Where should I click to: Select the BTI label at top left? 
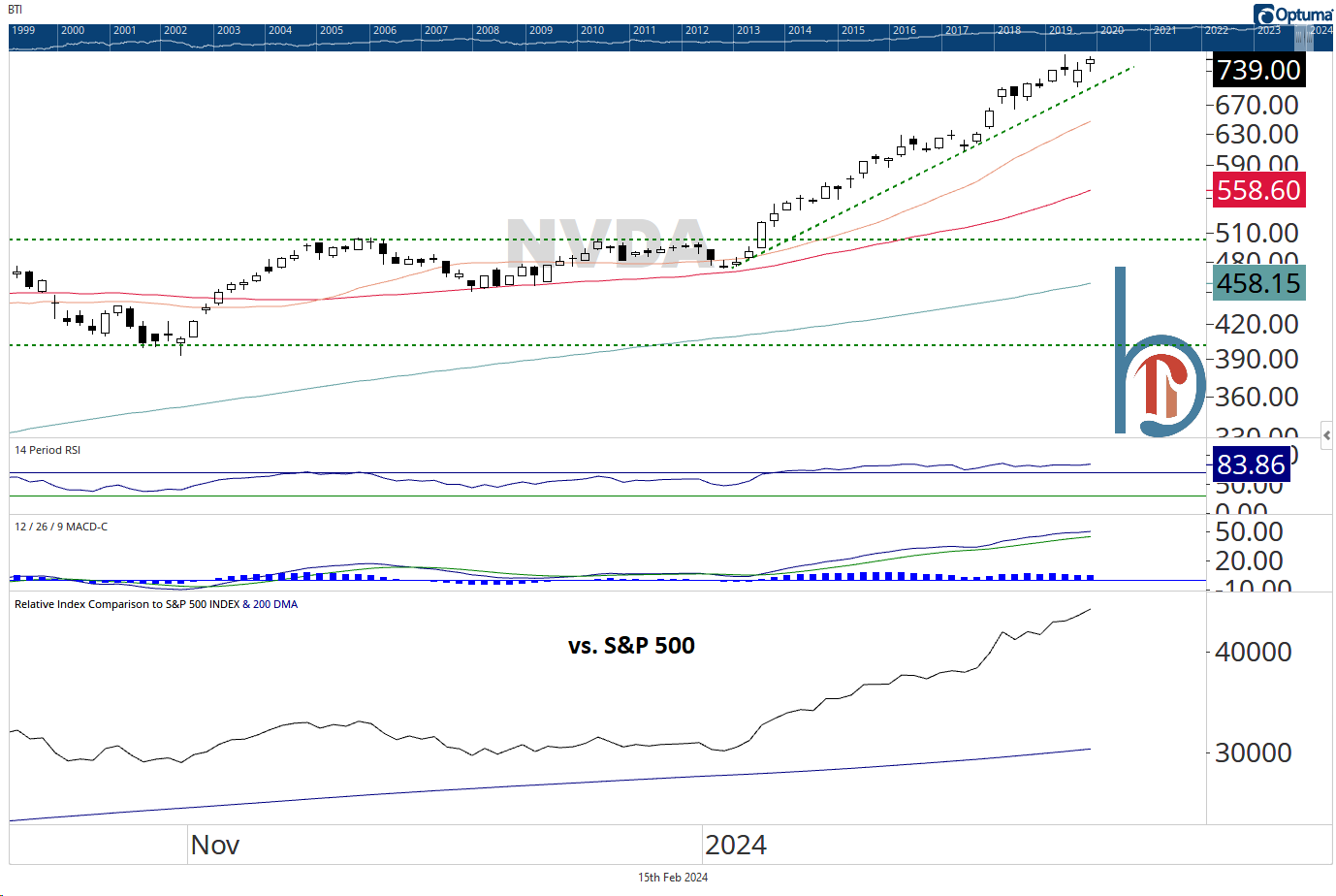[x=15, y=10]
